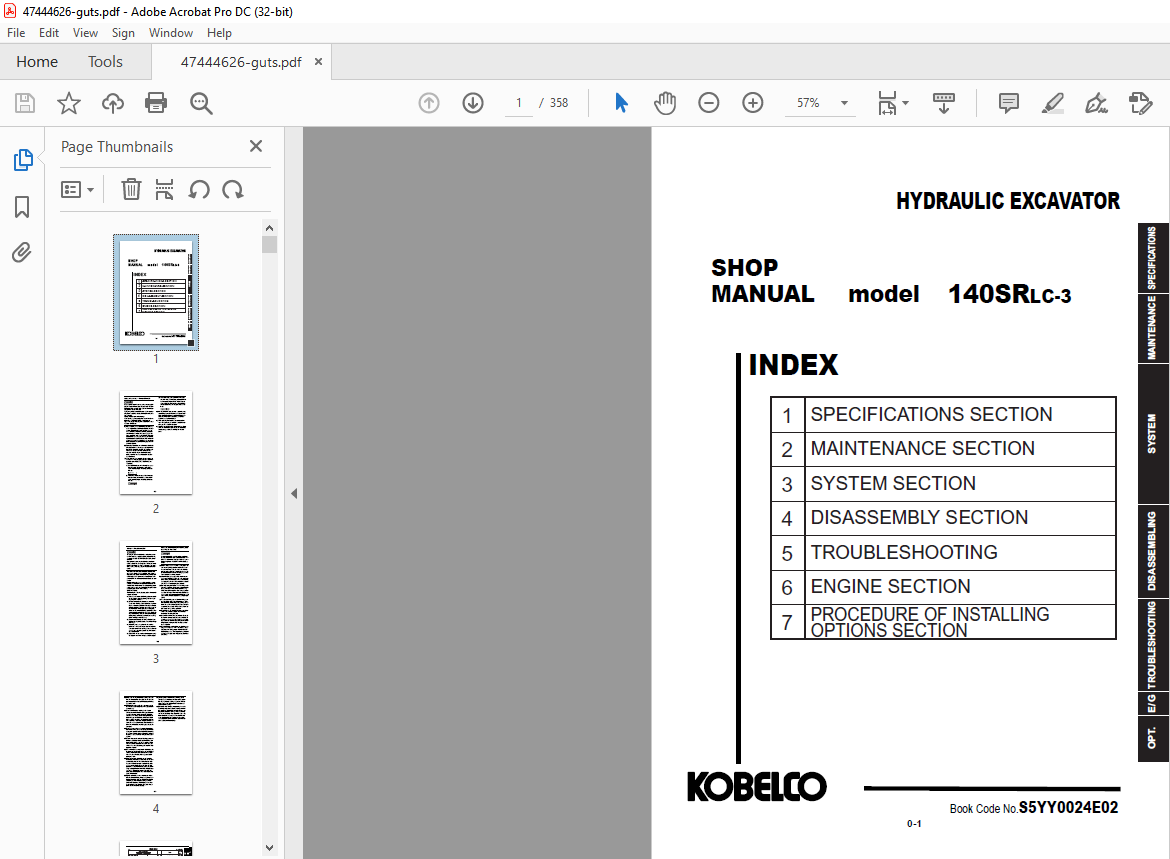
Task: Open the Window menu
Action: pyautogui.click(x=171, y=33)
